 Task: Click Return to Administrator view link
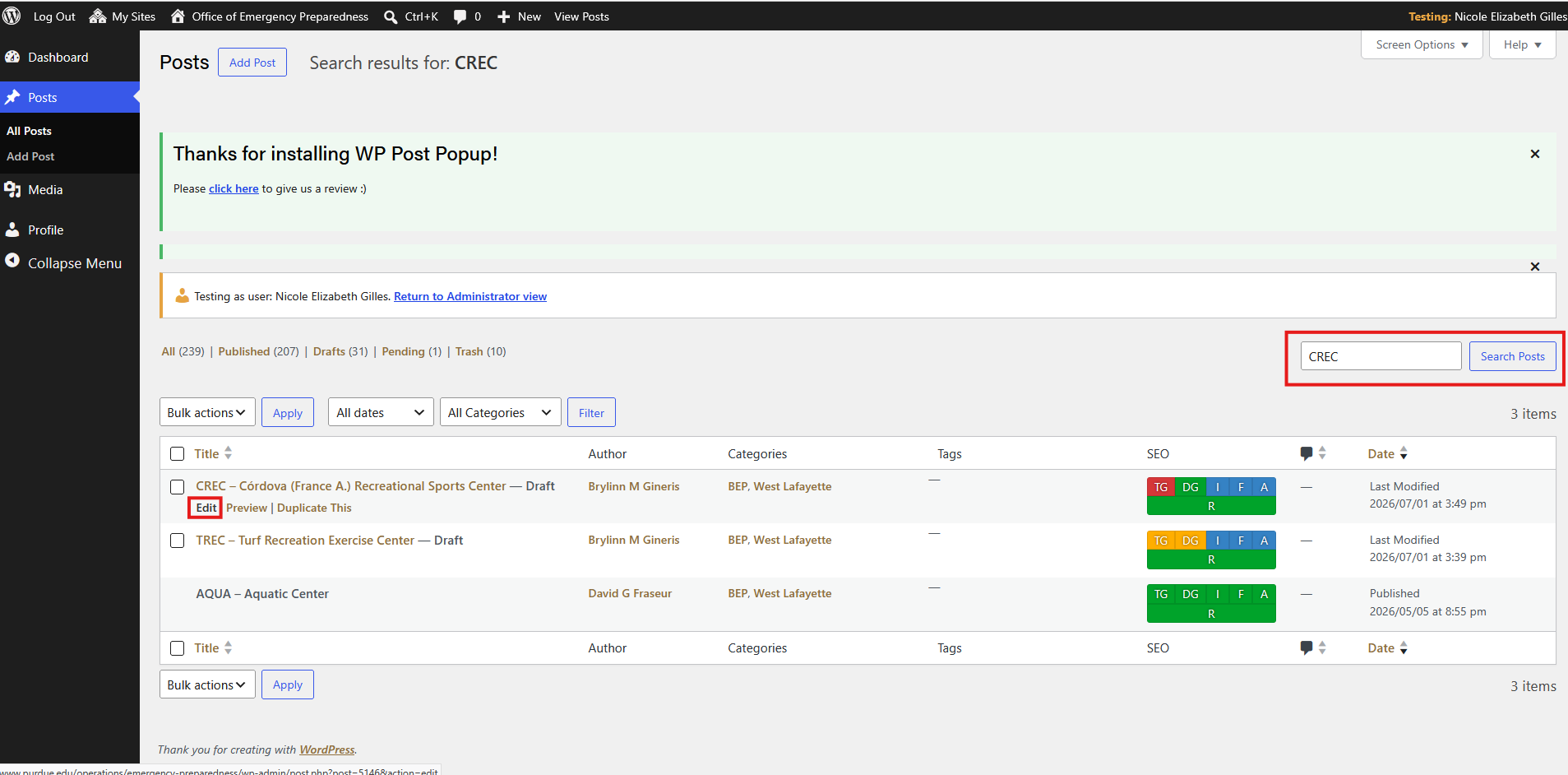pos(470,296)
